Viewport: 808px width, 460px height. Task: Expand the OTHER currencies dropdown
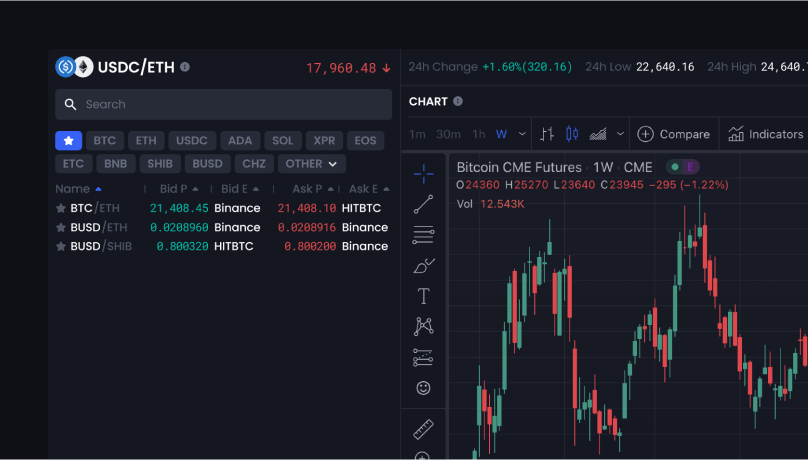(312, 163)
